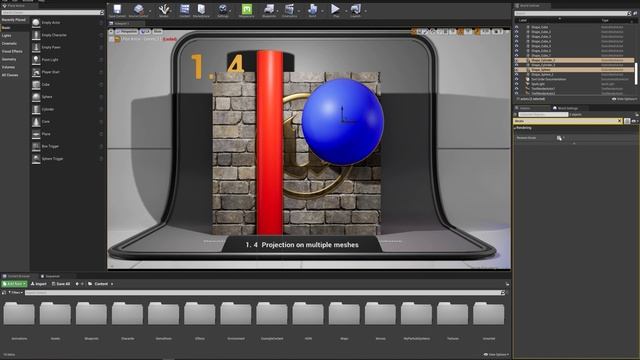Open the Content toolbar icon
This screenshot has height=360, width=640.
click(x=184, y=10)
